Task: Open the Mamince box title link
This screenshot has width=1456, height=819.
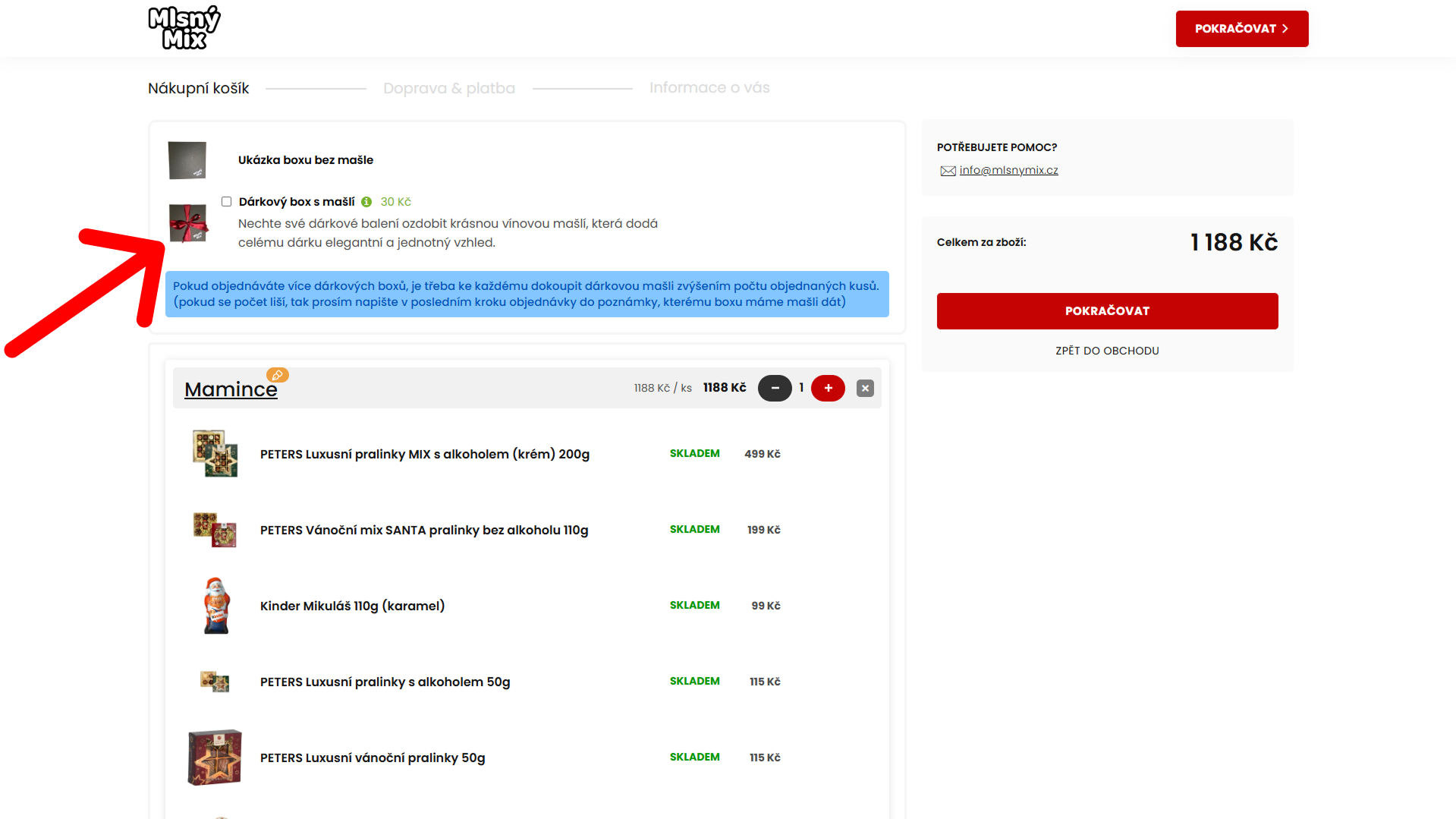Action: point(231,389)
